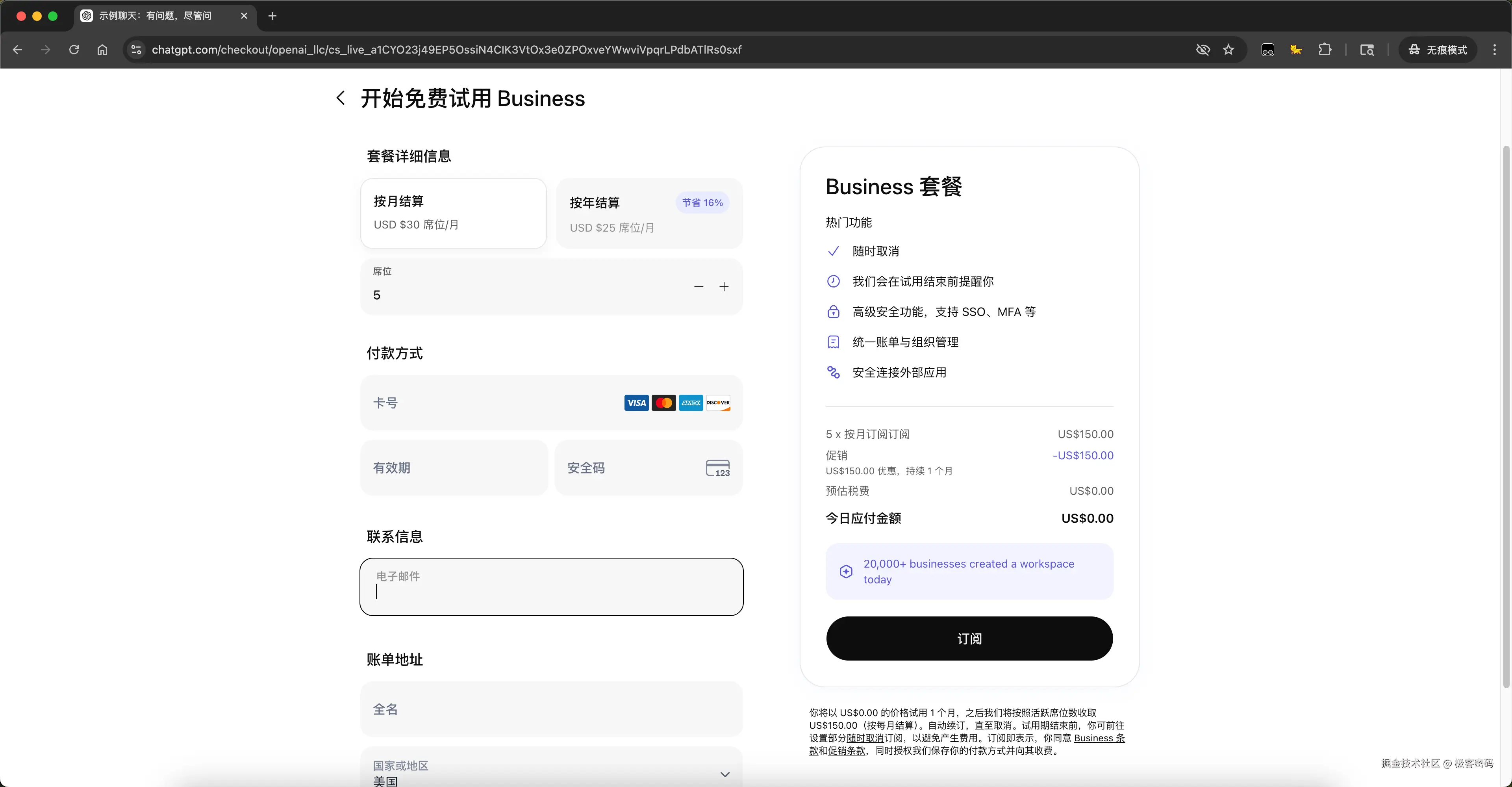Open the browser three-dot menu
The width and height of the screenshot is (1512, 787).
pyautogui.click(x=1494, y=50)
